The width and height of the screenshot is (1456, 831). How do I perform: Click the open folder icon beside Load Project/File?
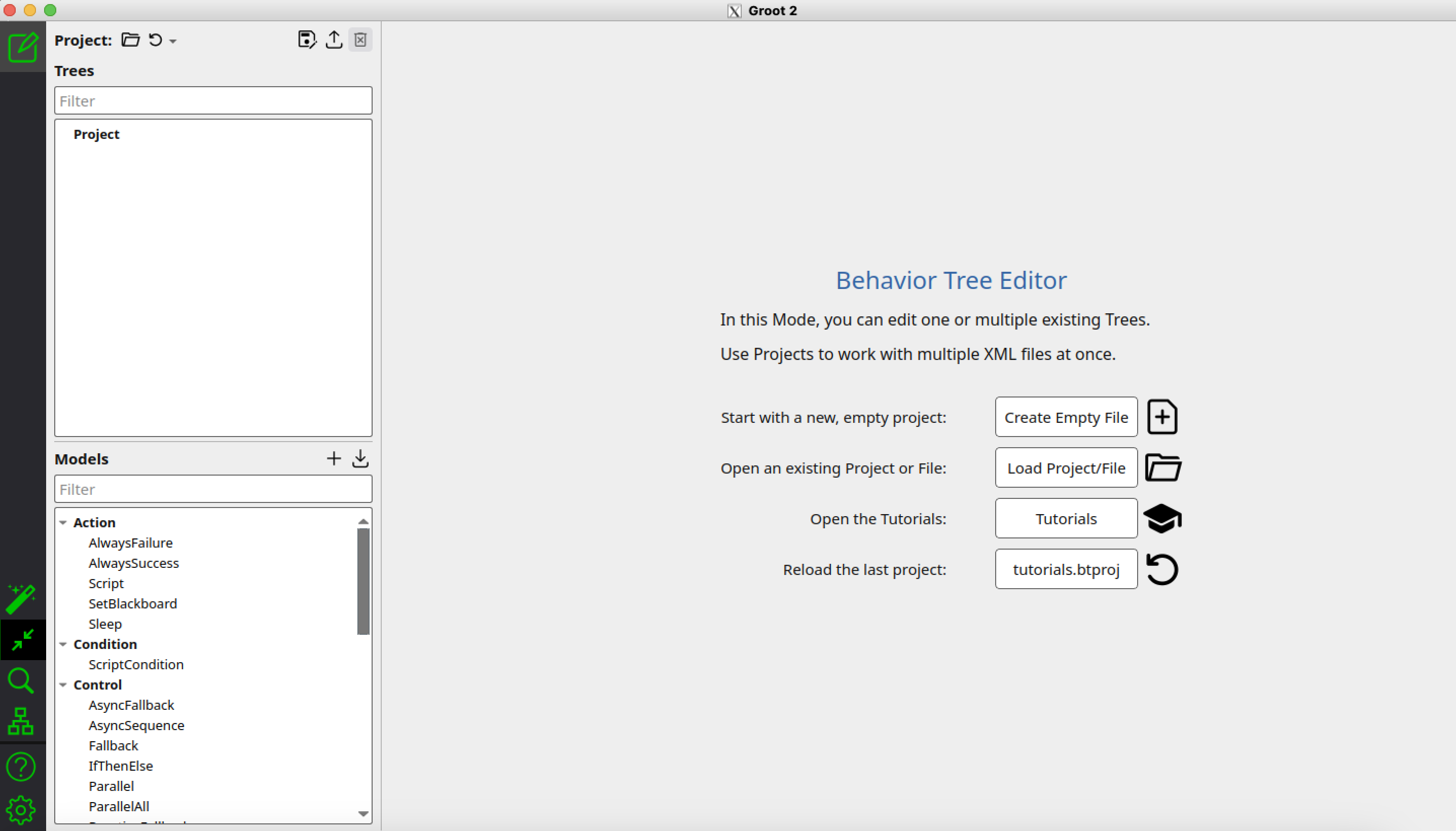[1163, 468]
